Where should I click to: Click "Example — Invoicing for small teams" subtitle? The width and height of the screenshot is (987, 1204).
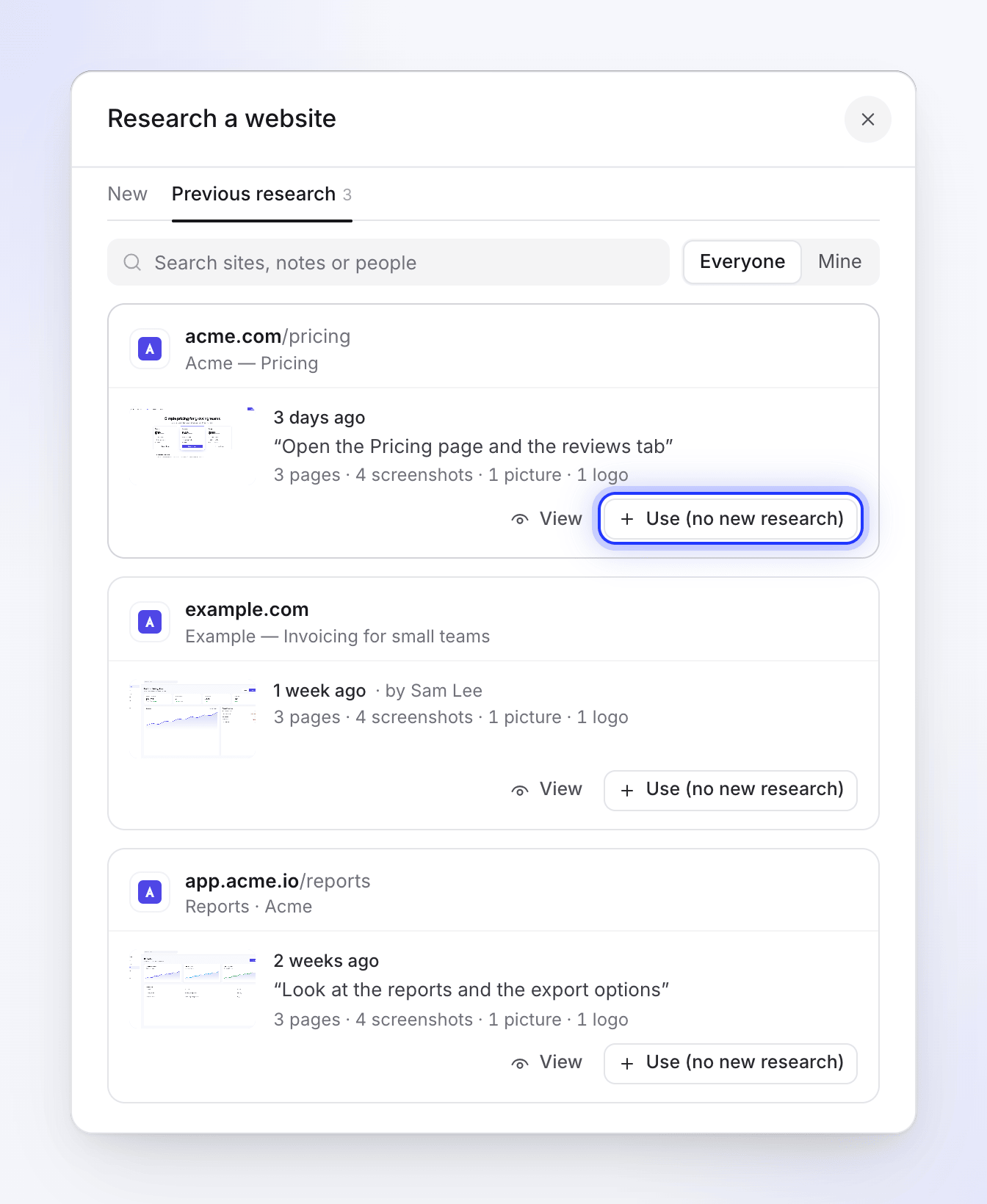[337, 637]
